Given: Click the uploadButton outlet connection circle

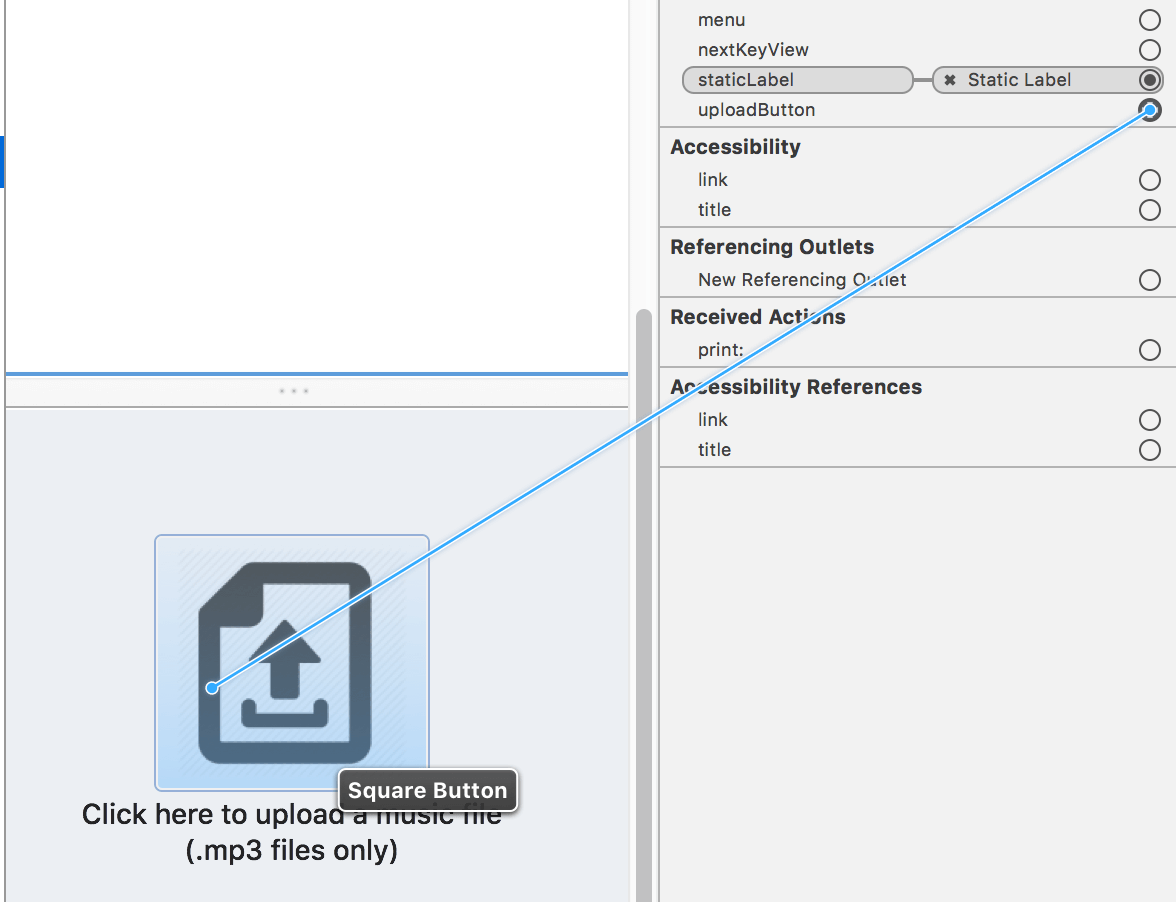Looking at the screenshot, I should pyautogui.click(x=1150, y=110).
